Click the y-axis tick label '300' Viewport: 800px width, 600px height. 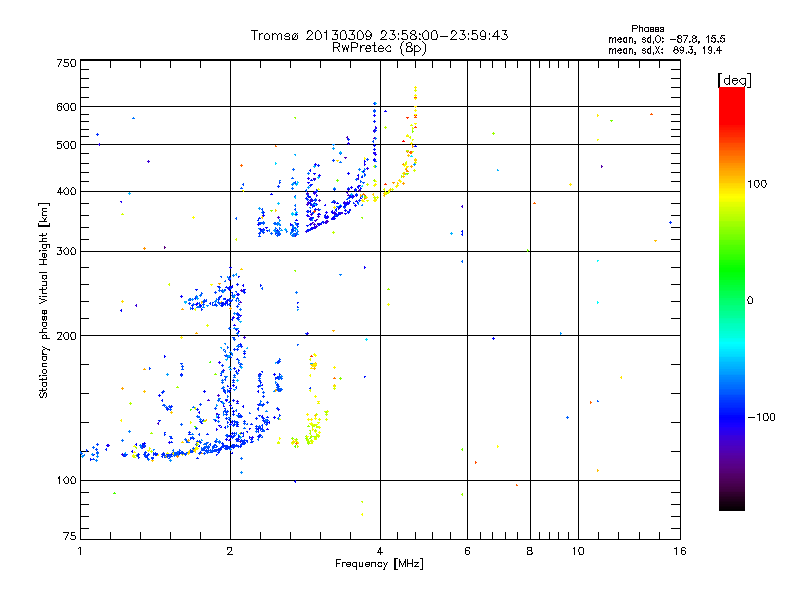66,251
